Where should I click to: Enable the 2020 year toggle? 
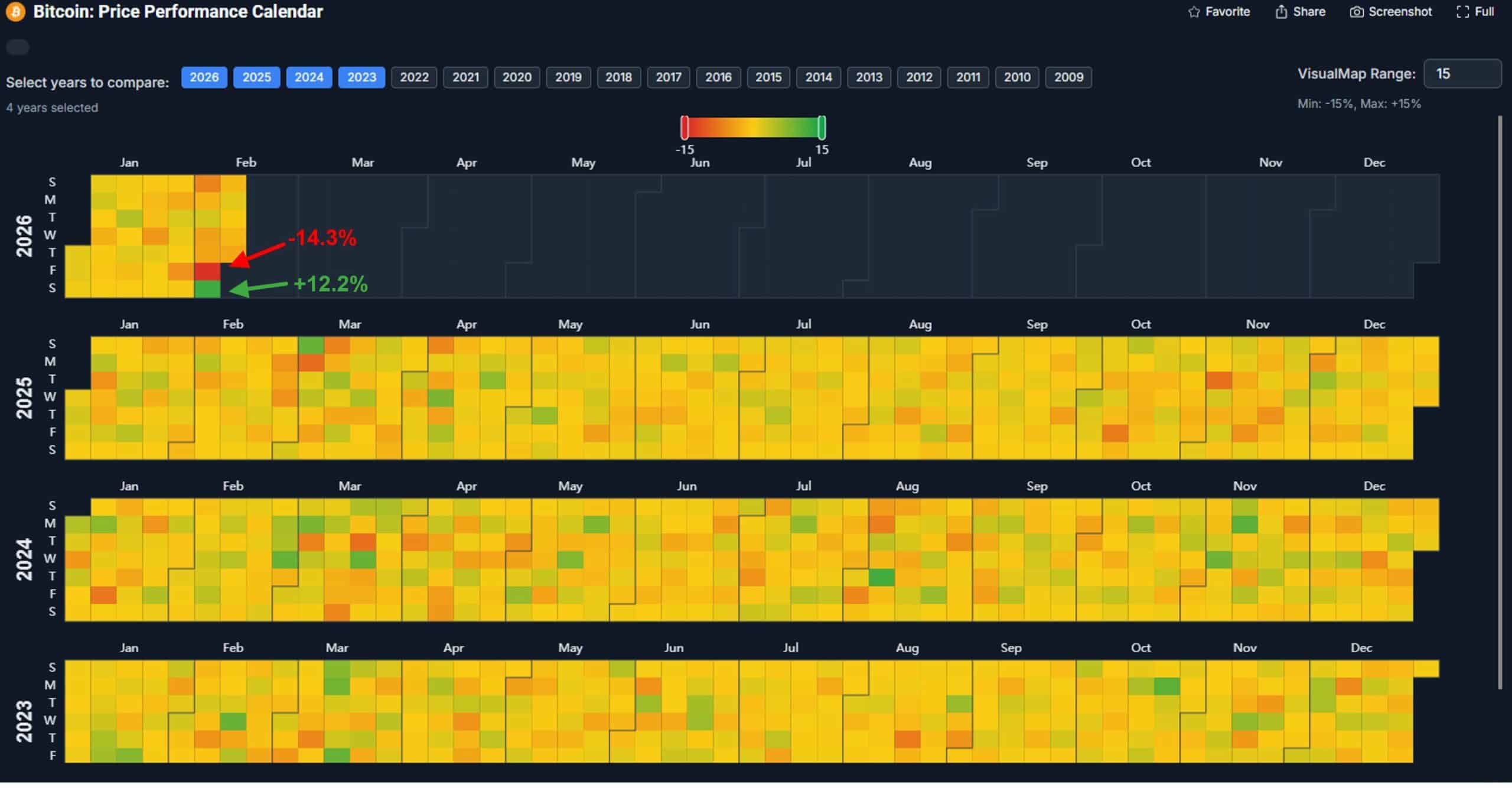coord(517,77)
